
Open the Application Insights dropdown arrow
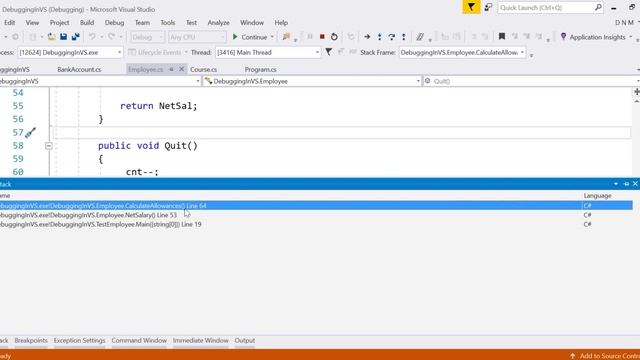631,37
